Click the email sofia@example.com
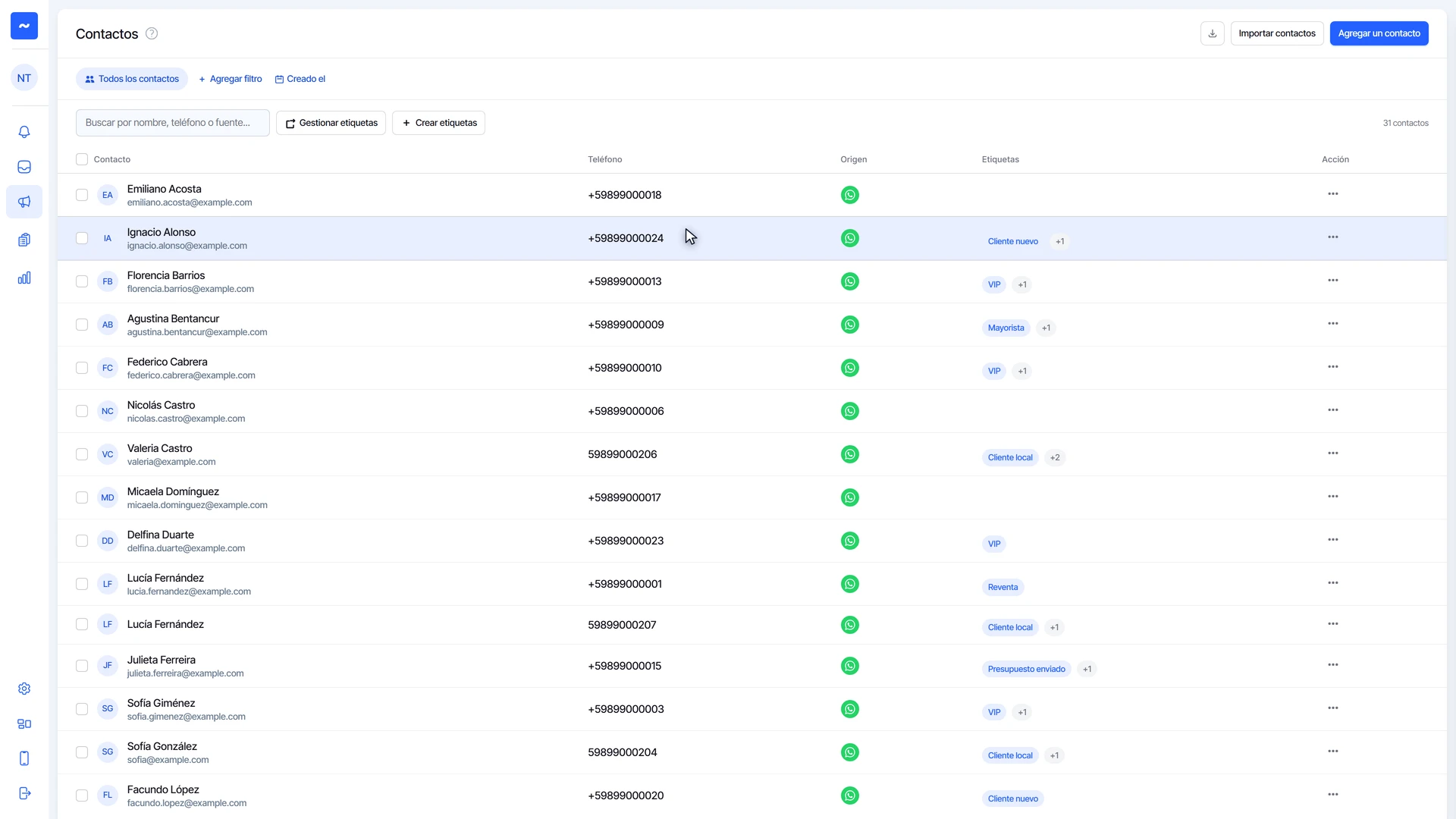 pyautogui.click(x=168, y=760)
